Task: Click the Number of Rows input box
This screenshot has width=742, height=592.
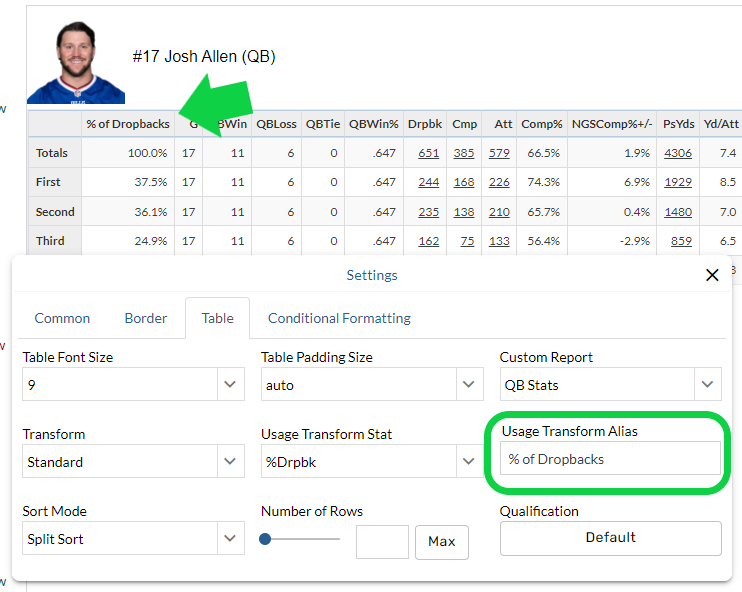Action: (x=382, y=541)
